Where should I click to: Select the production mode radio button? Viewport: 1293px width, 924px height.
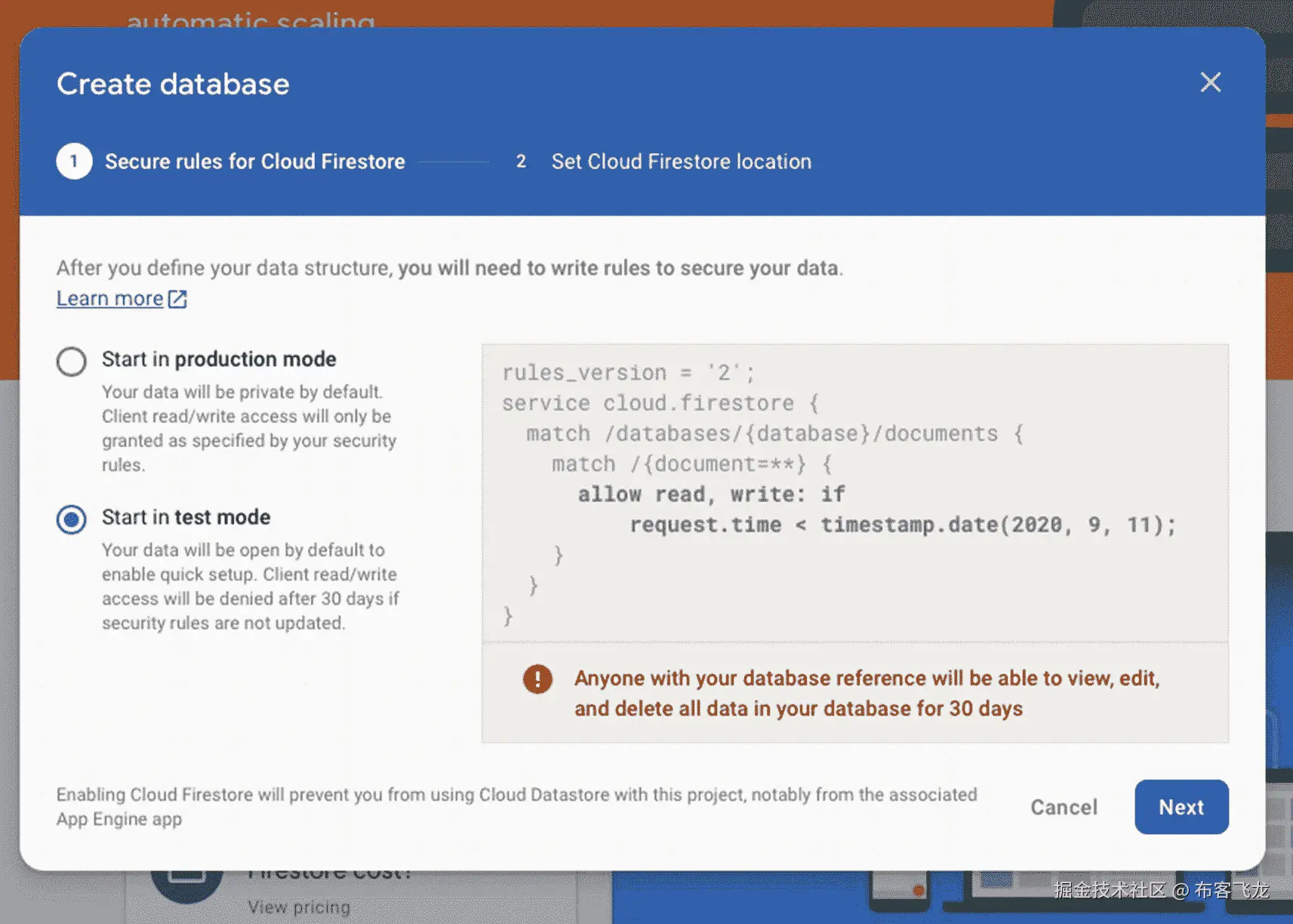[72, 361]
